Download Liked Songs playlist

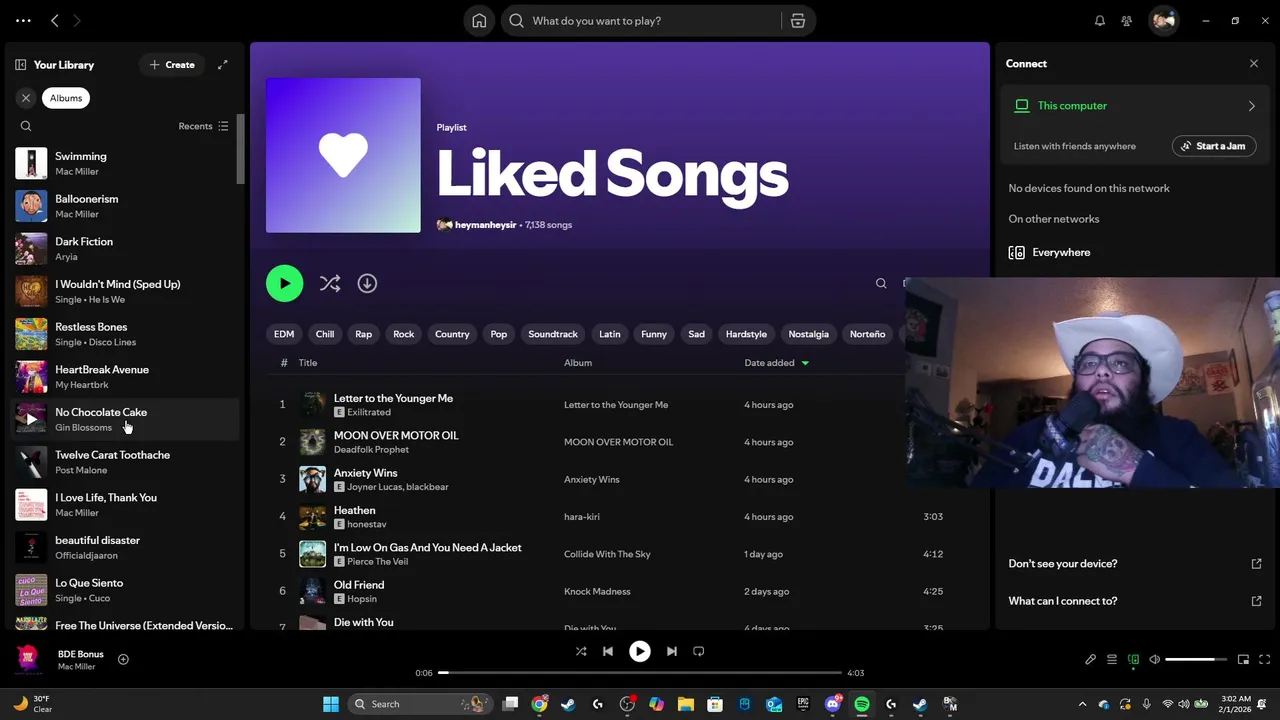click(367, 284)
